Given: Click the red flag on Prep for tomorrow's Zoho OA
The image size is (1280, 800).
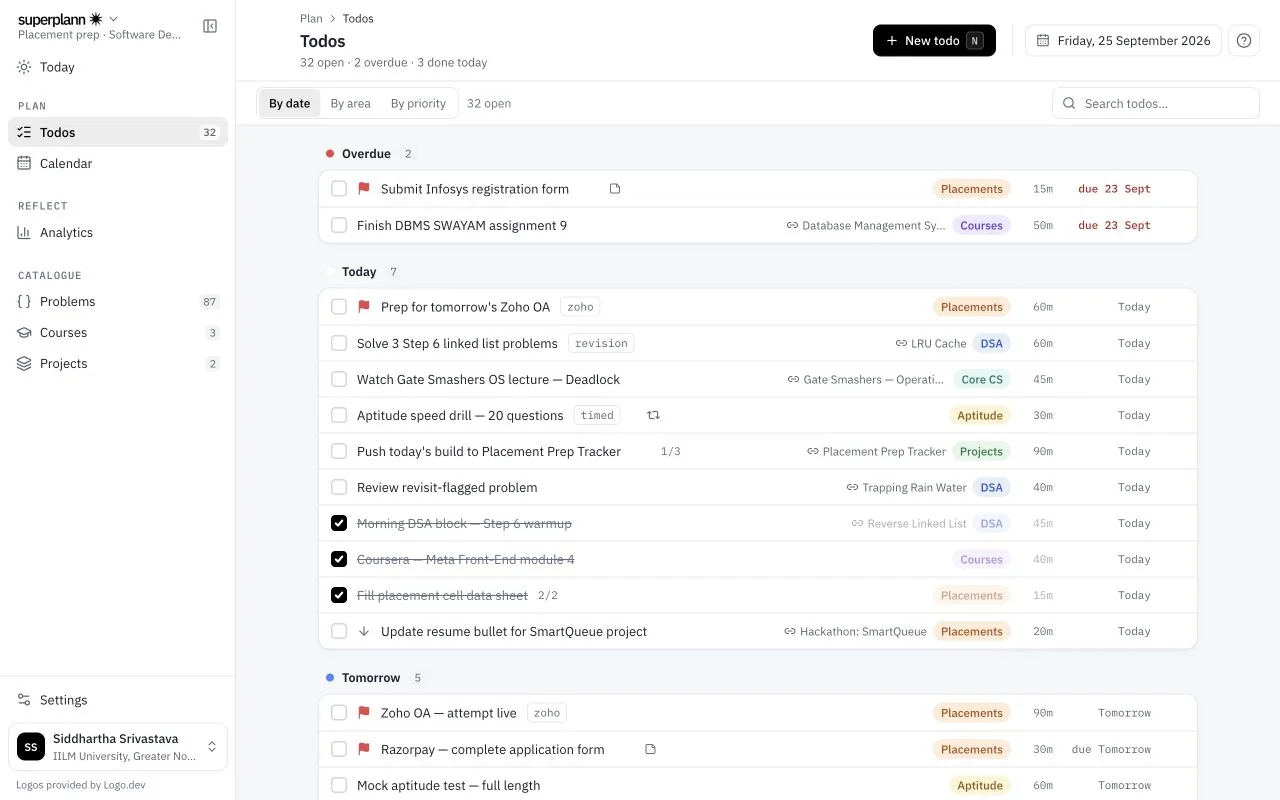Looking at the screenshot, I should 364,307.
